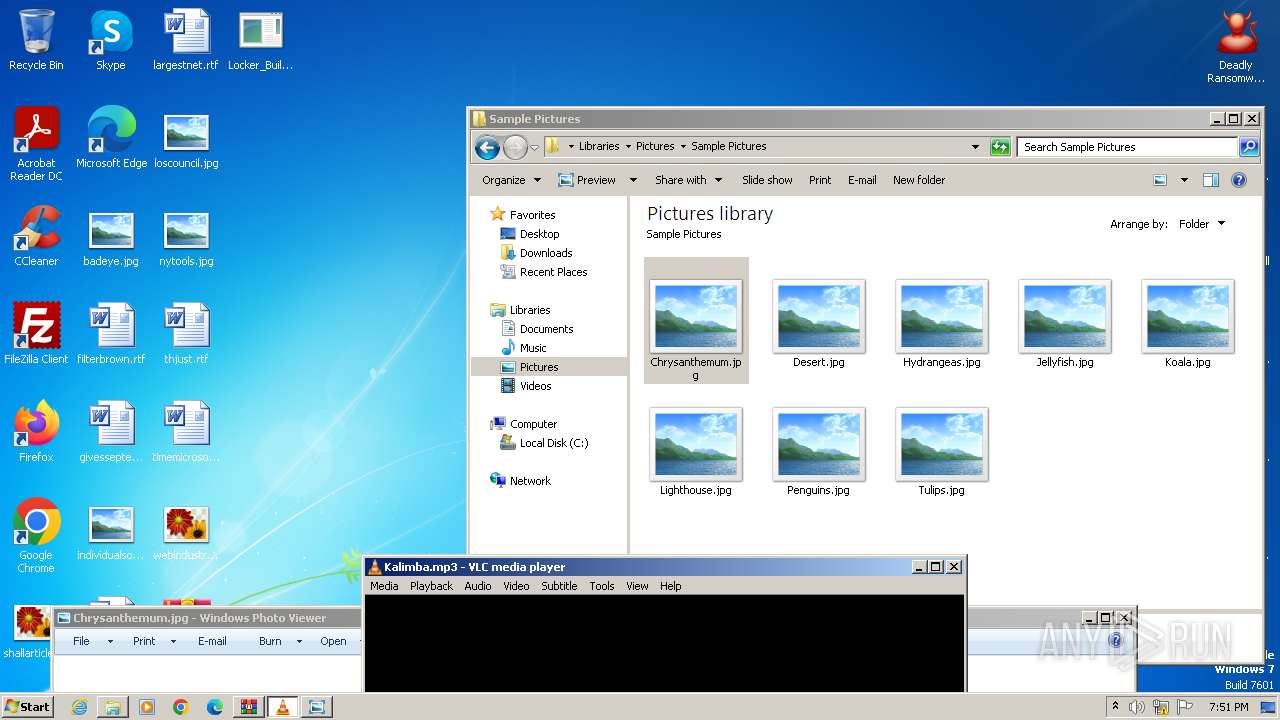Select Local Disk (C:) in navigation pane
The height and width of the screenshot is (720, 1280).
click(554, 443)
